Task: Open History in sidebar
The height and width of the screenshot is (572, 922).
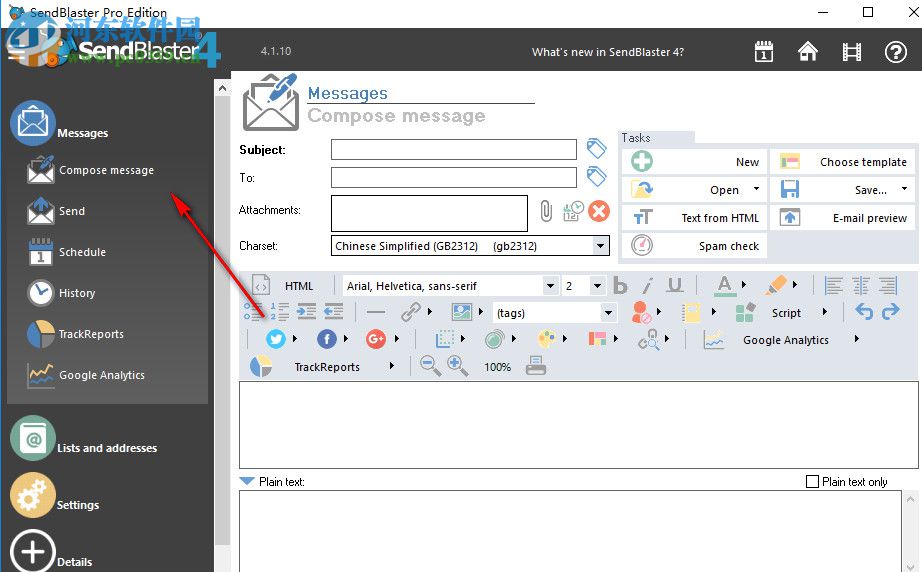Action: click(x=62, y=293)
